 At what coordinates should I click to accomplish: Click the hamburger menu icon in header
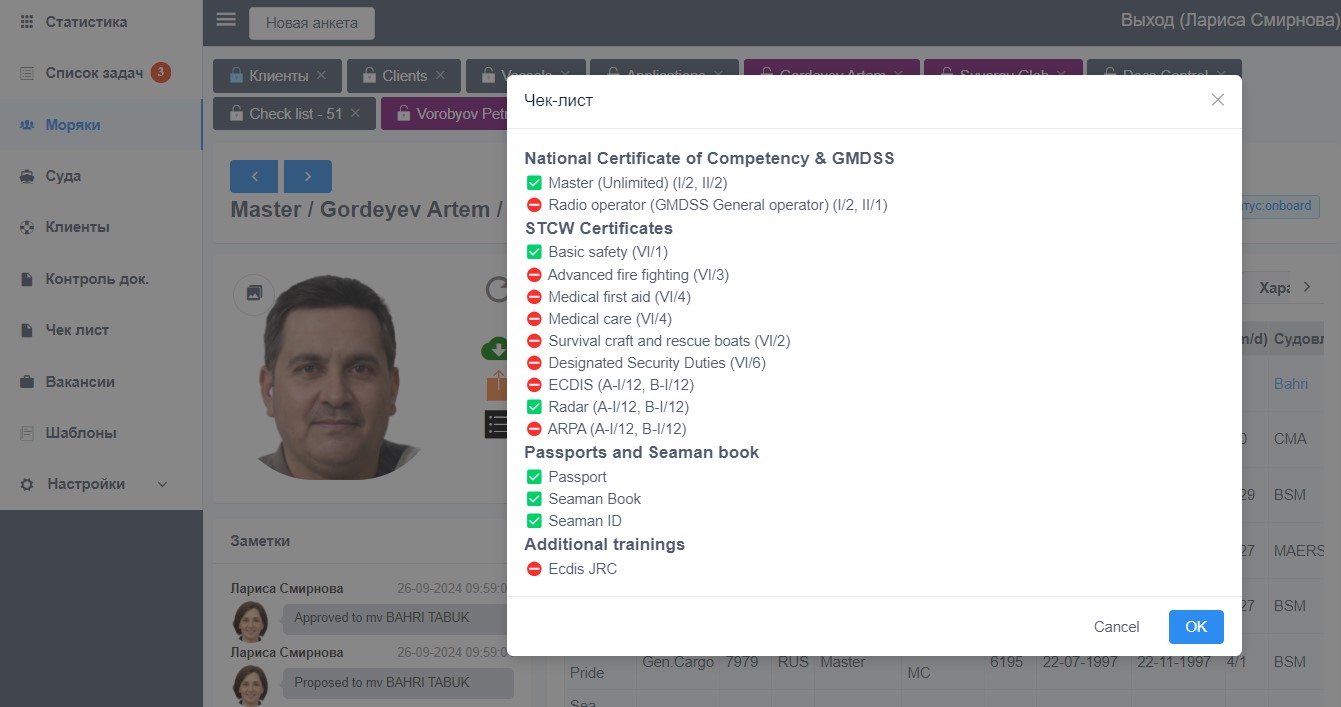coord(226,20)
